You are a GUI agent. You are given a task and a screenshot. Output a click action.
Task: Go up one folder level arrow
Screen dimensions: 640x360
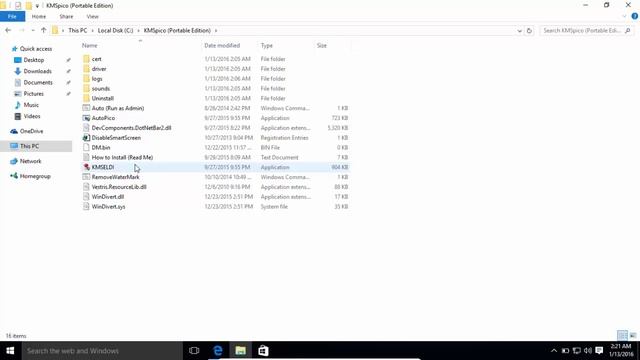(44, 31)
